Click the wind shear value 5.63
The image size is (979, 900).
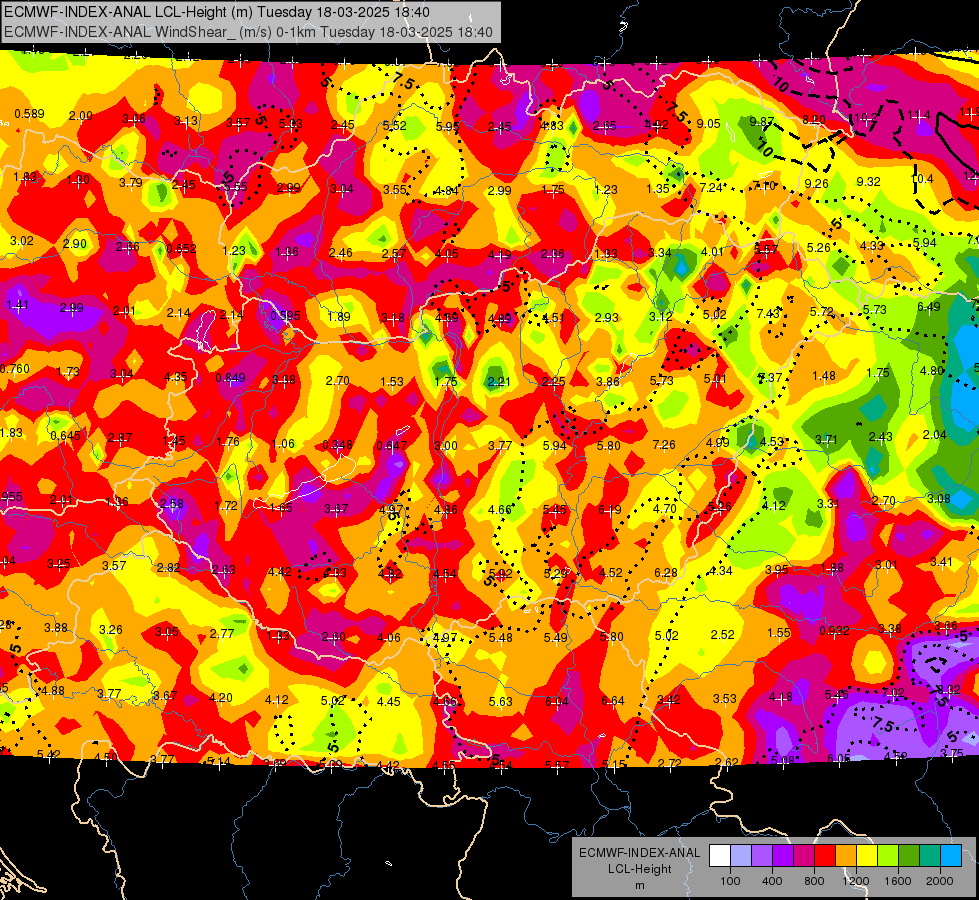coord(501,701)
